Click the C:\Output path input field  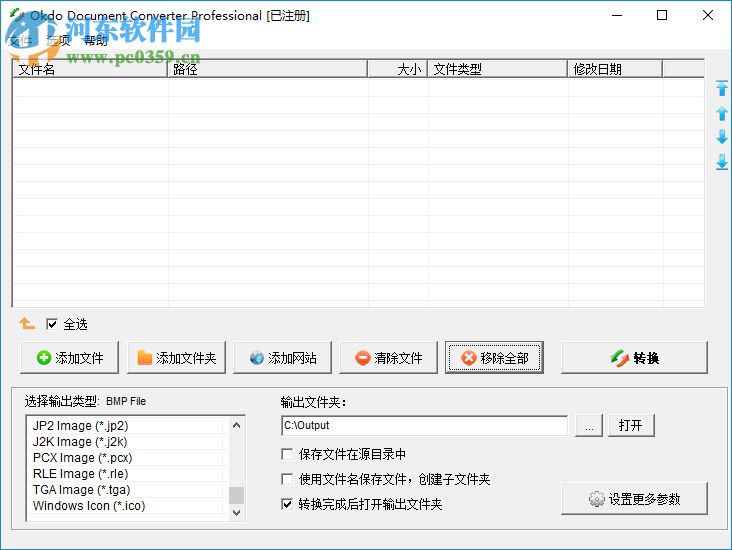(x=425, y=425)
